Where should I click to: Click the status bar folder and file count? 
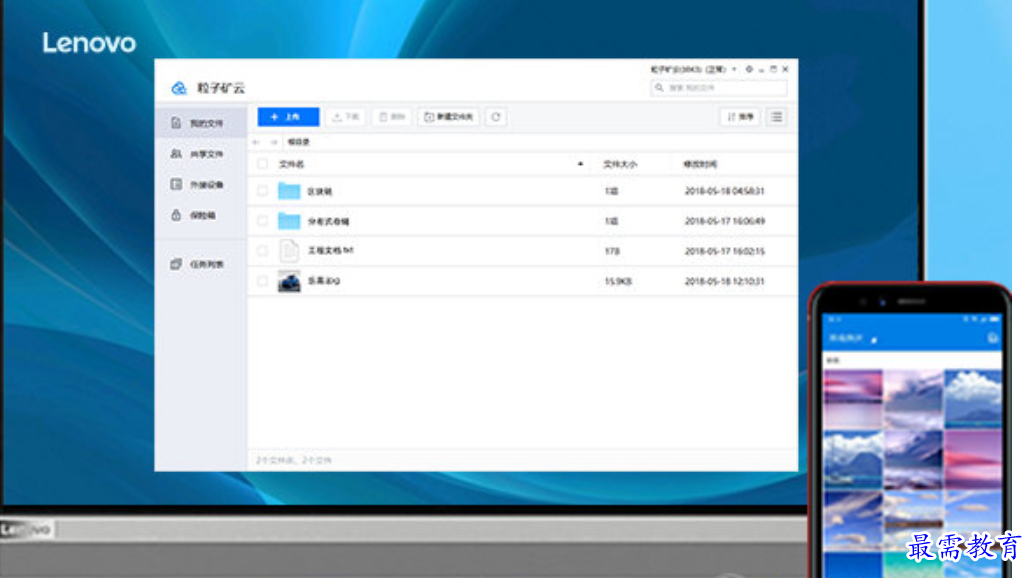294,460
